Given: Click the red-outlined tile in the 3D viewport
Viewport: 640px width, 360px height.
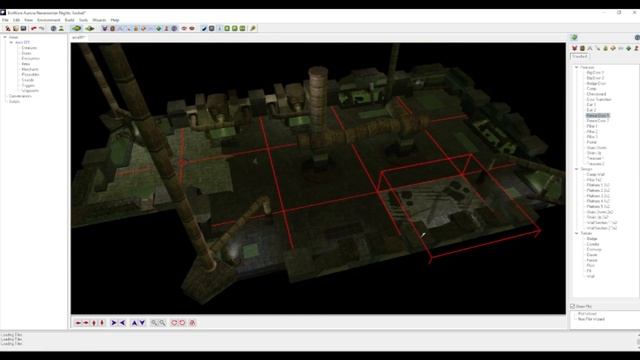Looking at the screenshot, I should [461, 208].
